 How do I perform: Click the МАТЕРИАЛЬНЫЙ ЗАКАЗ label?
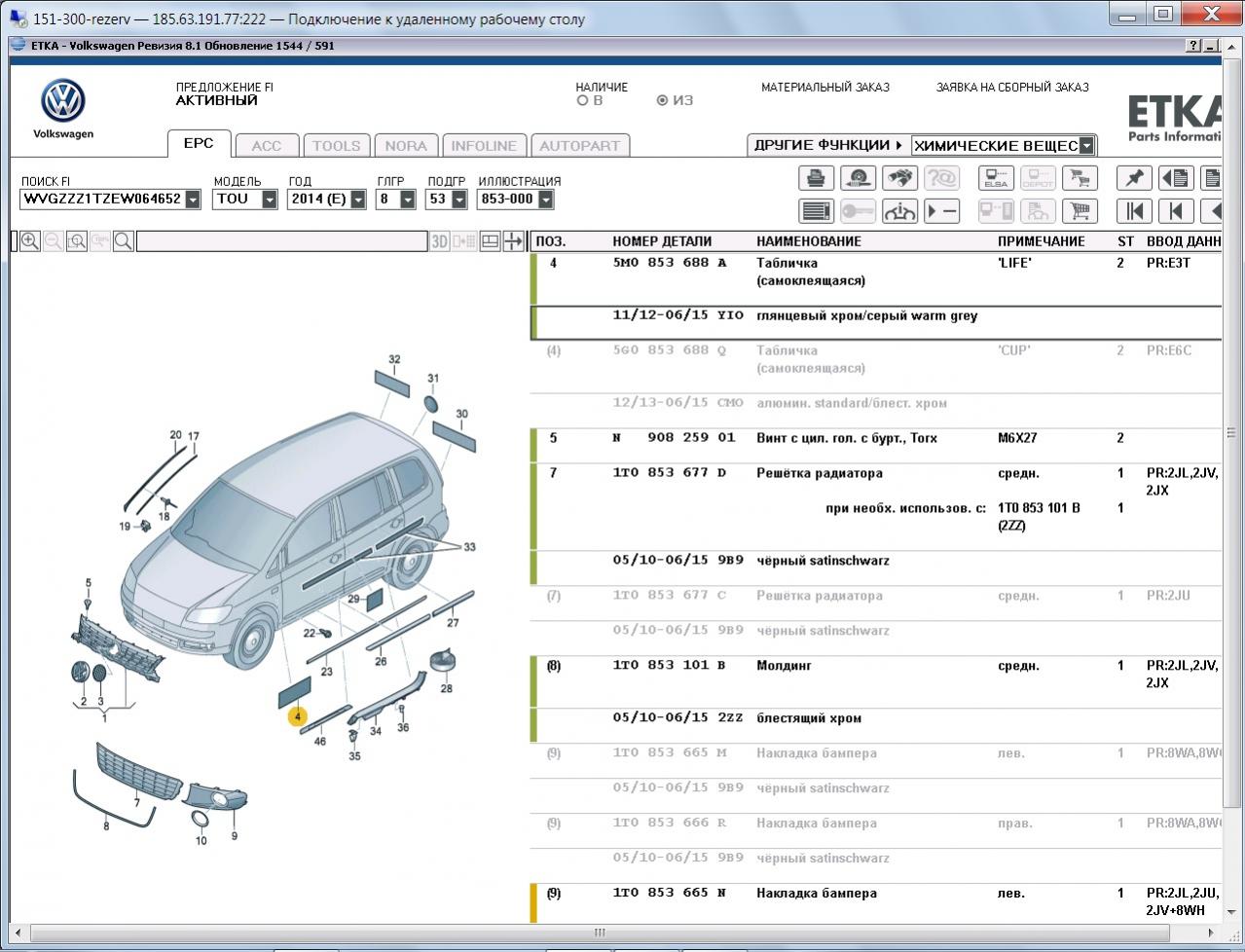click(x=825, y=88)
